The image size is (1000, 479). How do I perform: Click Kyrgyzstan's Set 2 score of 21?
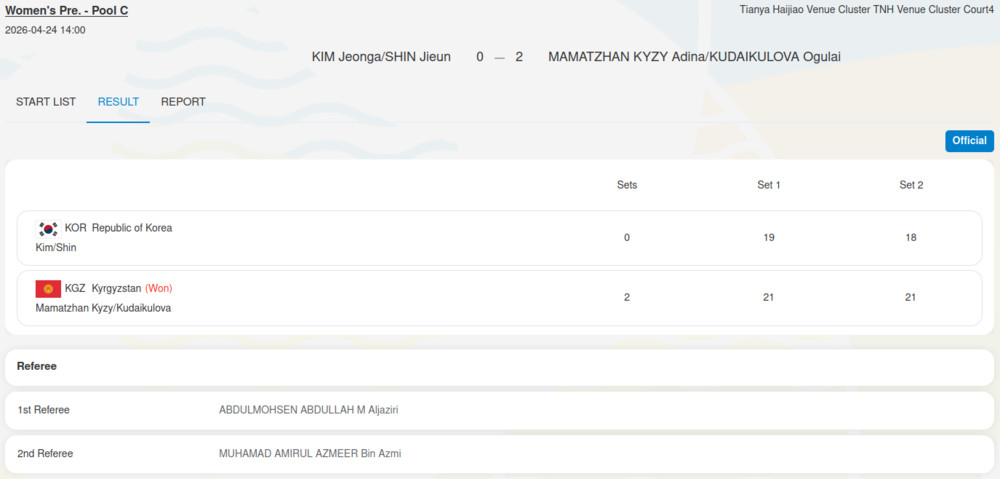(x=911, y=297)
